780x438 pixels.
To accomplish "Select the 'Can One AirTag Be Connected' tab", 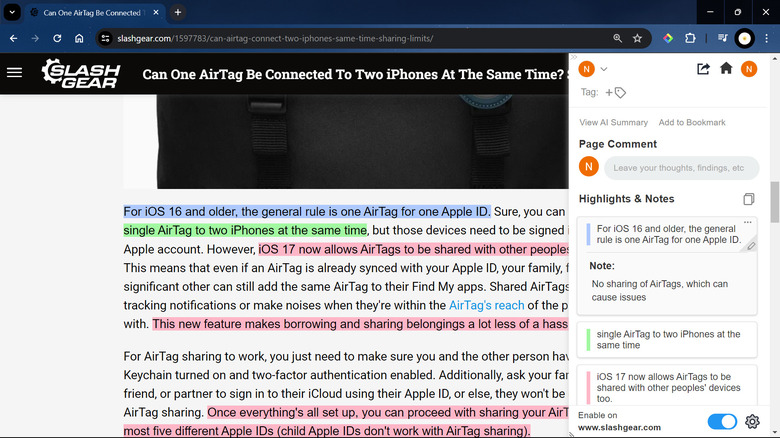I will click(97, 12).
